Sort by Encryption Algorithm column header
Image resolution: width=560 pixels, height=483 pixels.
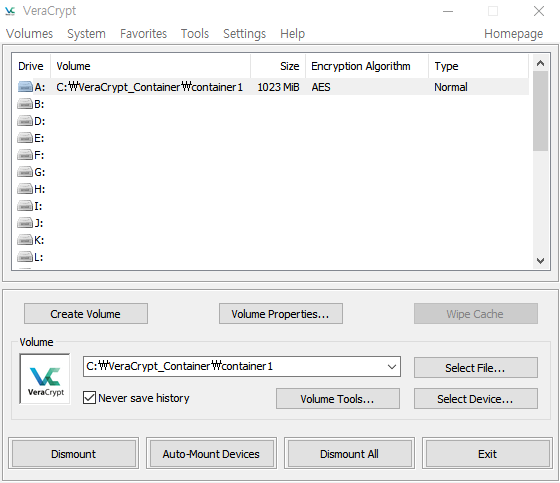click(x=367, y=66)
